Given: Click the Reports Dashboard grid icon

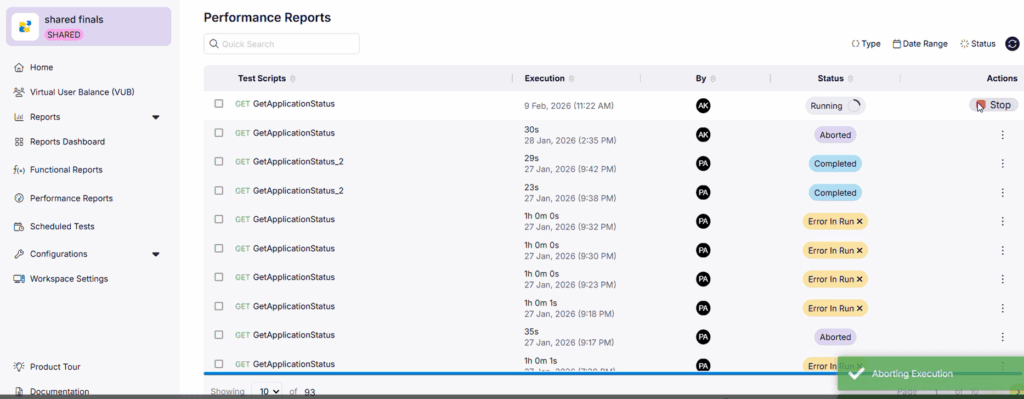Looking at the screenshot, I should pos(19,142).
